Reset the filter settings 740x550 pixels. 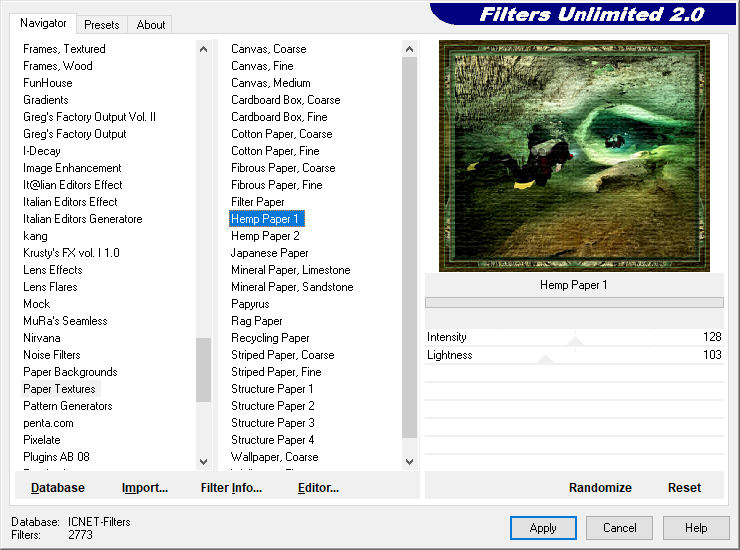[x=684, y=487]
